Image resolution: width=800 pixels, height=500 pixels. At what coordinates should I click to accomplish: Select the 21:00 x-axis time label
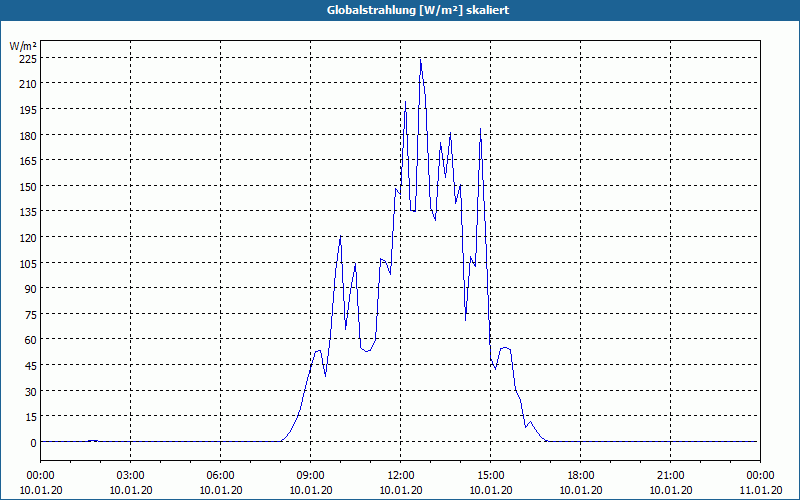(670, 476)
